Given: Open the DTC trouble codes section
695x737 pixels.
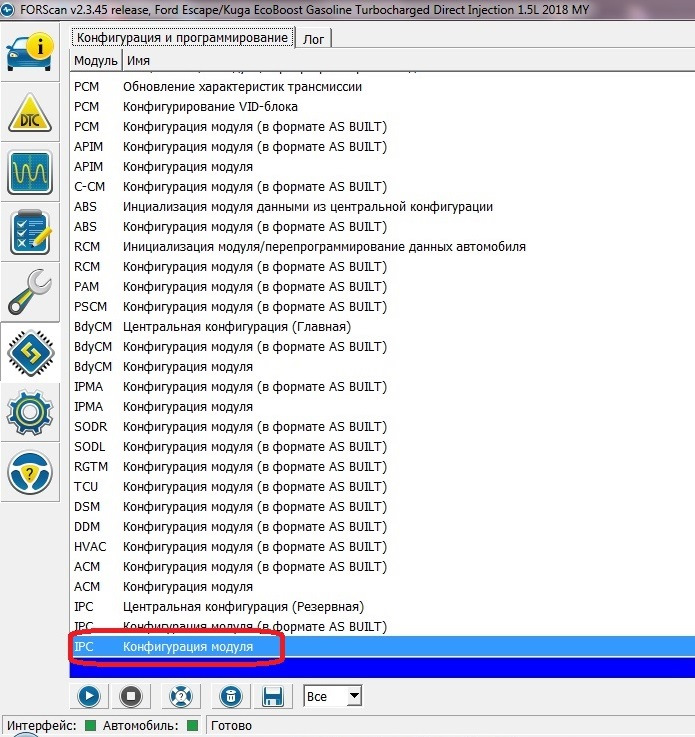Looking at the screenshot, I should pos(30,112).
